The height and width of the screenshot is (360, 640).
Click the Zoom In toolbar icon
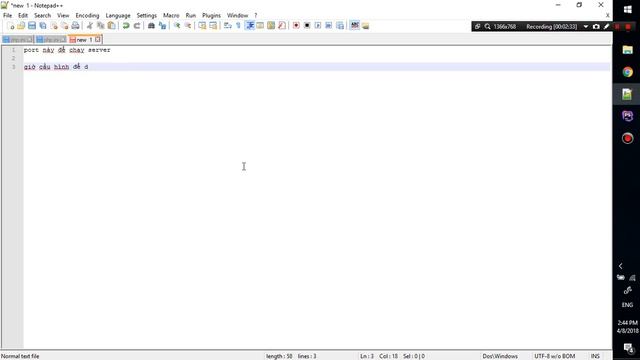click(x=177, y=26)
